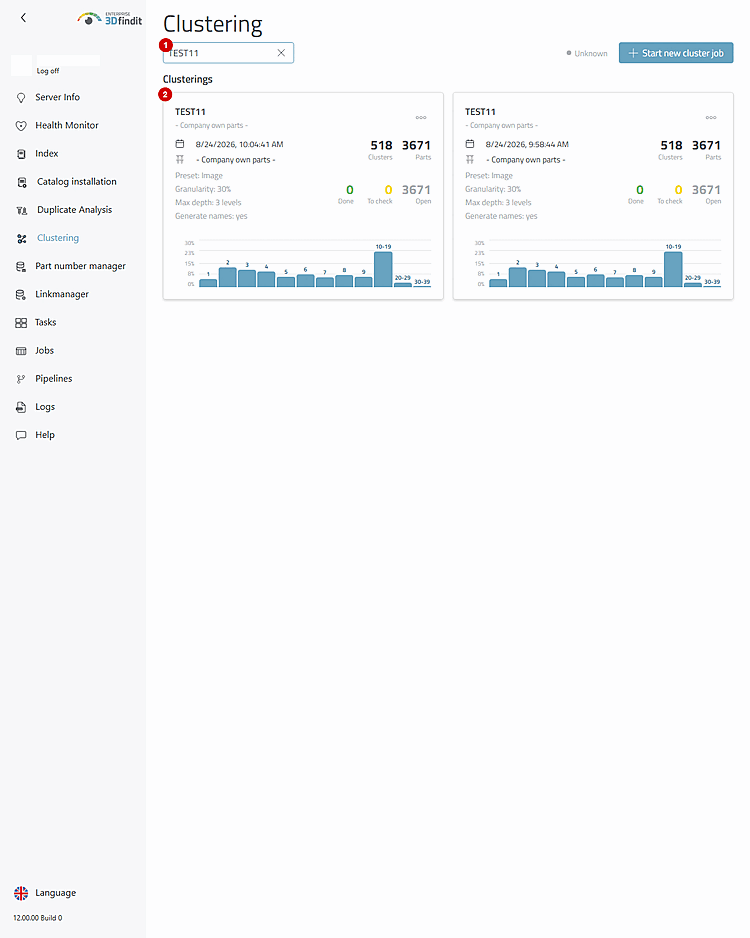
Task: Click Part number manager icon
Action: [x=21, y=266]
